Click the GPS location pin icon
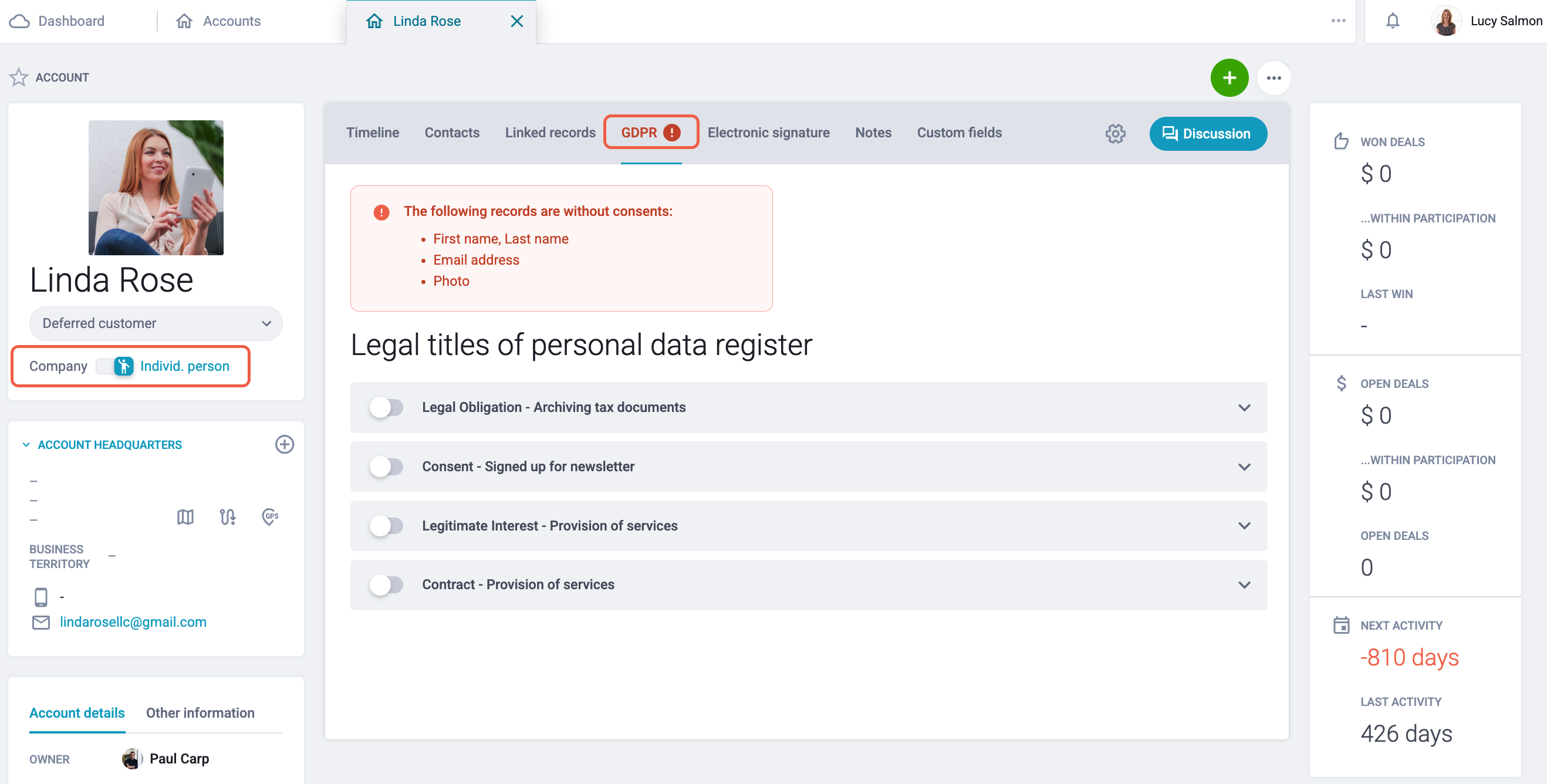The width and height of the screenshot is (1547, 784). 270,516
